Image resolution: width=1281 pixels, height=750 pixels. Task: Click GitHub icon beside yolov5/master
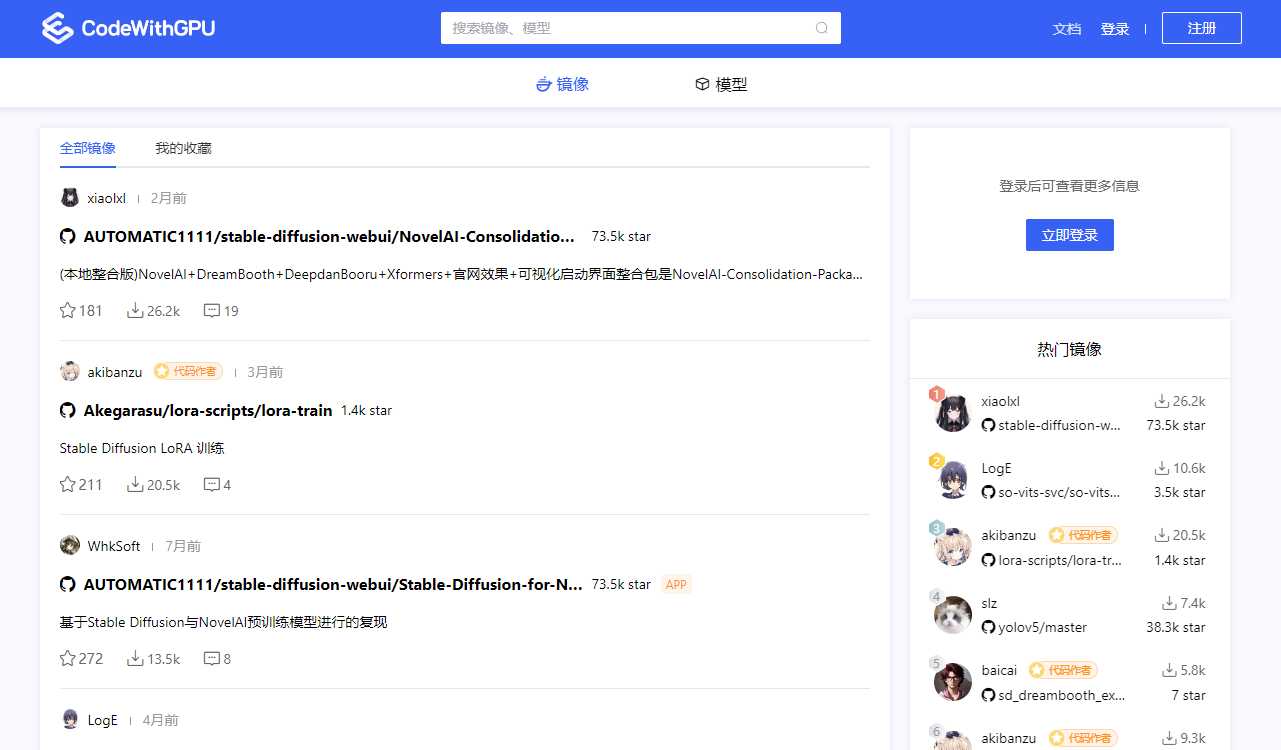coord(988,627)
